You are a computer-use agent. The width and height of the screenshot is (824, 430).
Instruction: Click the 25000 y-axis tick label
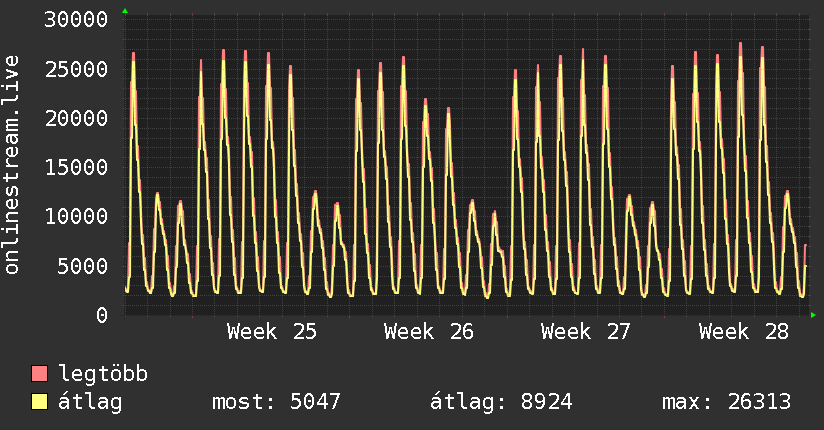tap(76, 69)
